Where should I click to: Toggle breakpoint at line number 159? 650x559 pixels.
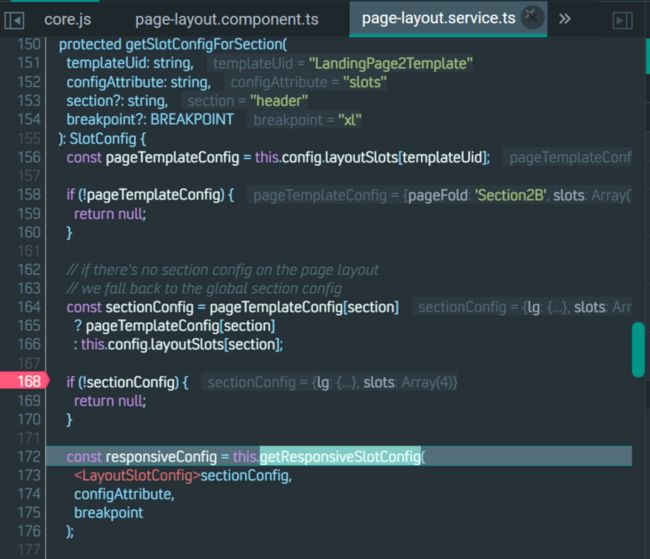29,214
